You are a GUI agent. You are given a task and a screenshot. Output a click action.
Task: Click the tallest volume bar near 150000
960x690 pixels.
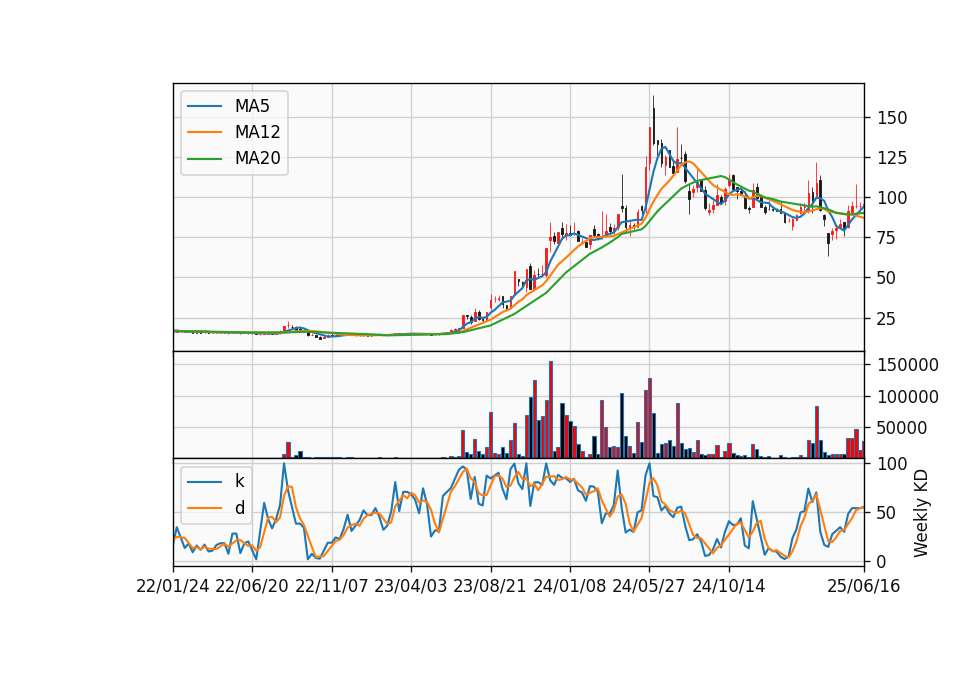click(551, 410)
